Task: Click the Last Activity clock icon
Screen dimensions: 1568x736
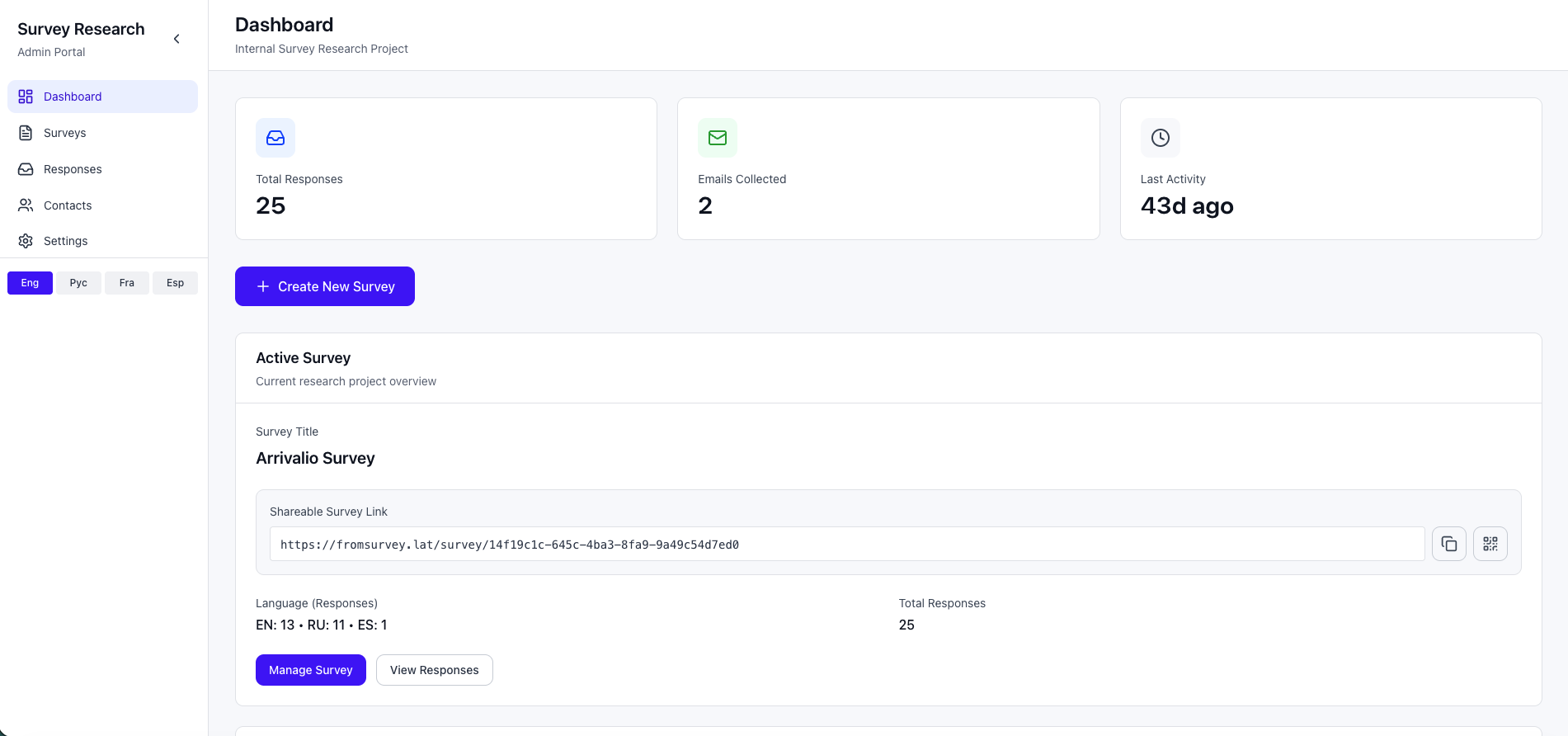Action: (1160, 138)
